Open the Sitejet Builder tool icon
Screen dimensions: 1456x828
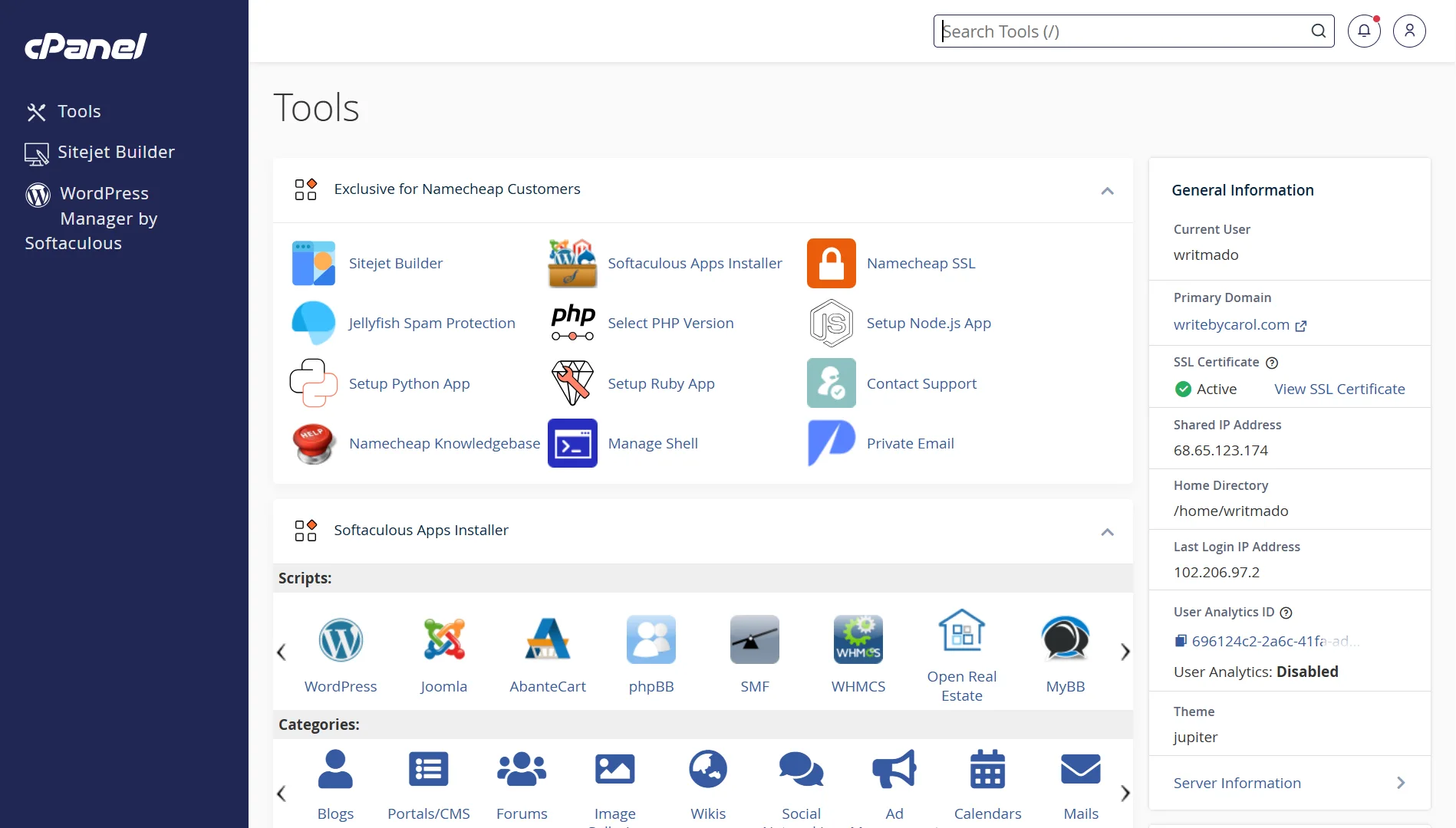pyautogui.click(x=314, y=263)
